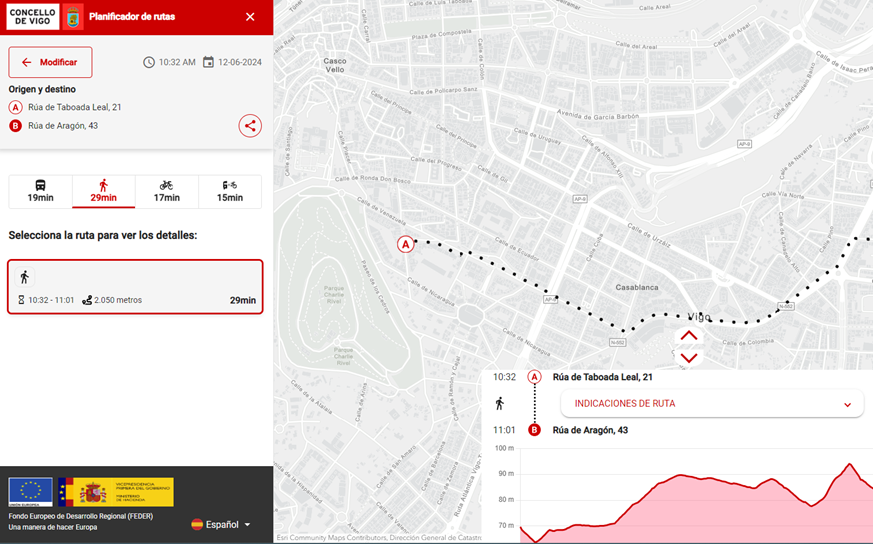Select the bus 19min tab
This screenshot has width=873, height=544.
[40, 191]
